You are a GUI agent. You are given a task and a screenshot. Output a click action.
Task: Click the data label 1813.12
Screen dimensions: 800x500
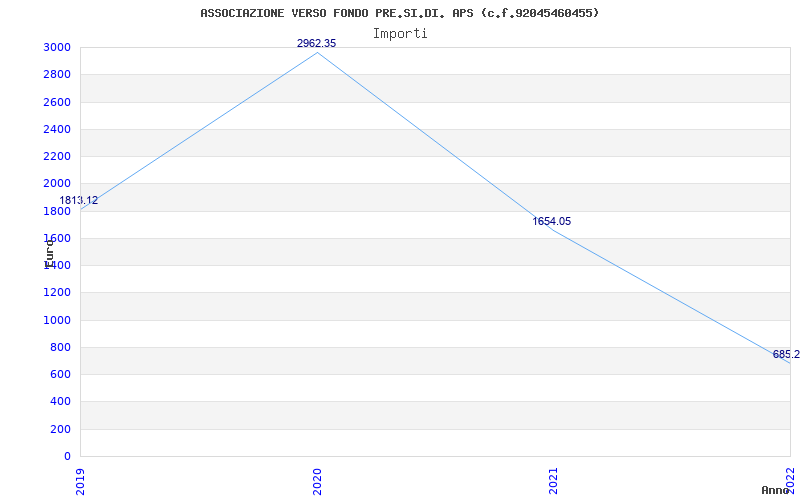79,201
